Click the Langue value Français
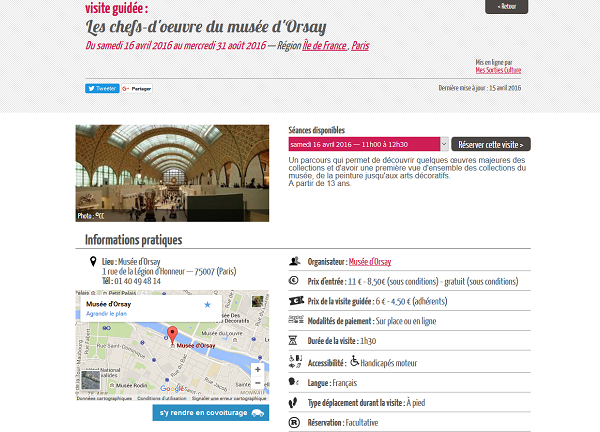This screenshot has height=432, width=600. point(344,383)
